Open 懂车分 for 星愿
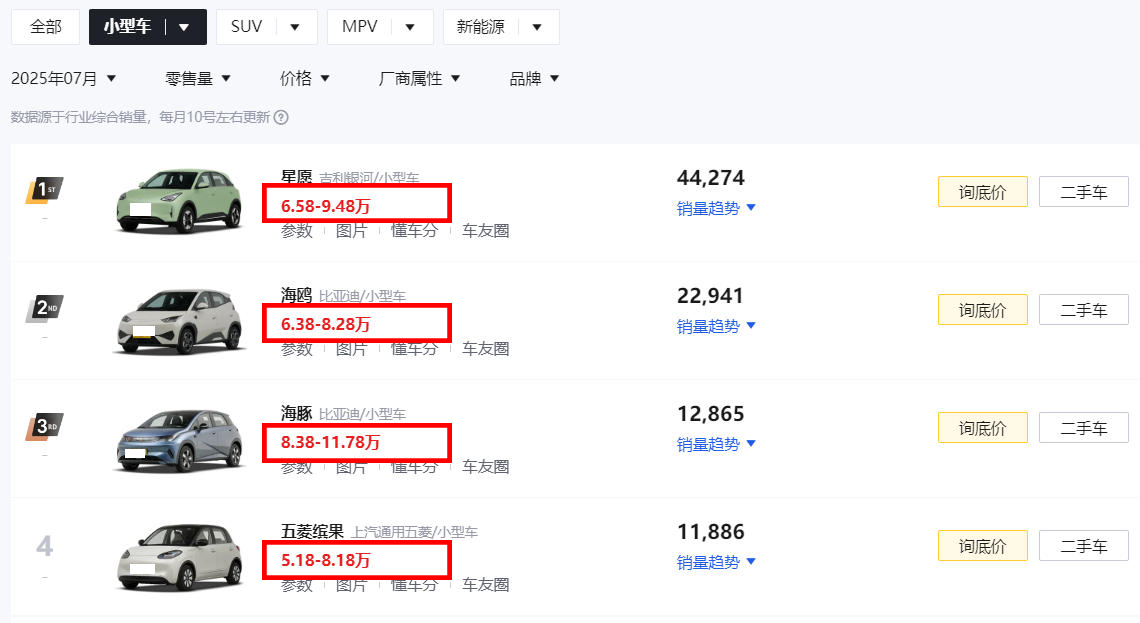 [x=414, y=231]
